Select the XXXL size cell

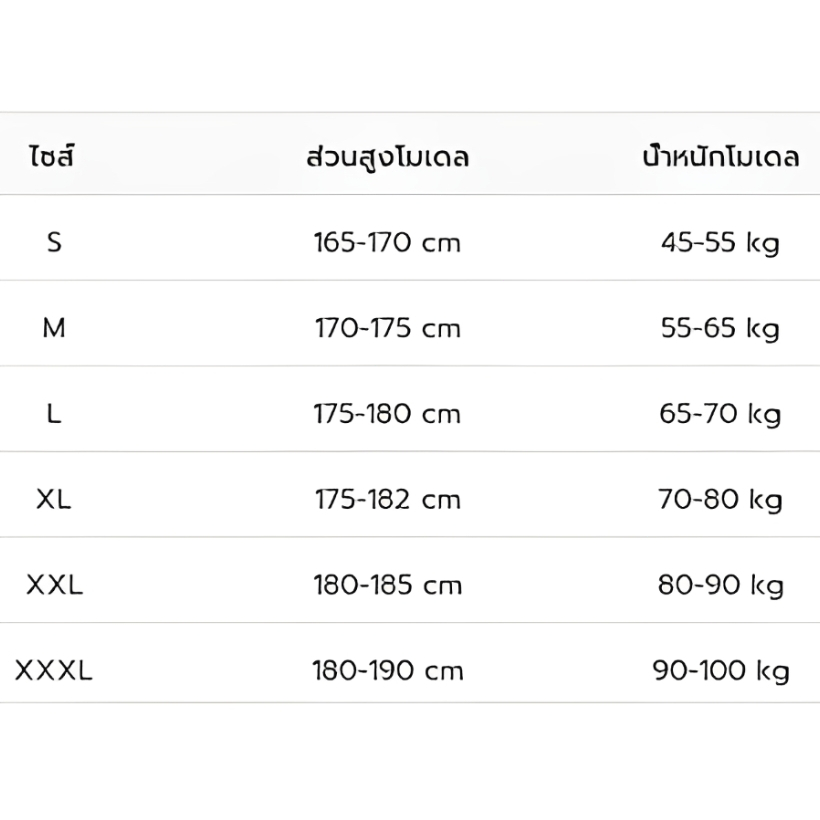coord(54,670)
